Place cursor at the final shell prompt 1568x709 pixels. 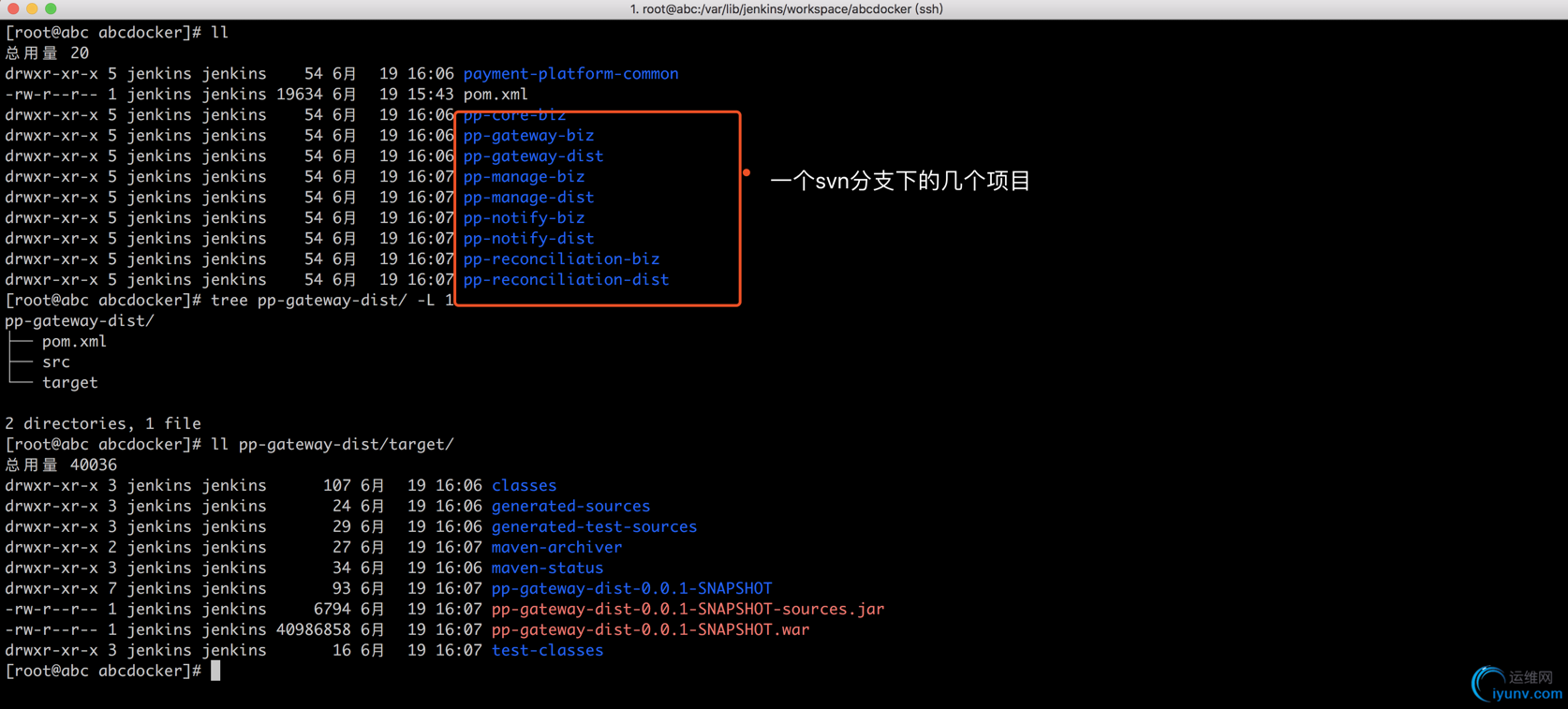pyautogui.click(x=215, y=671)
